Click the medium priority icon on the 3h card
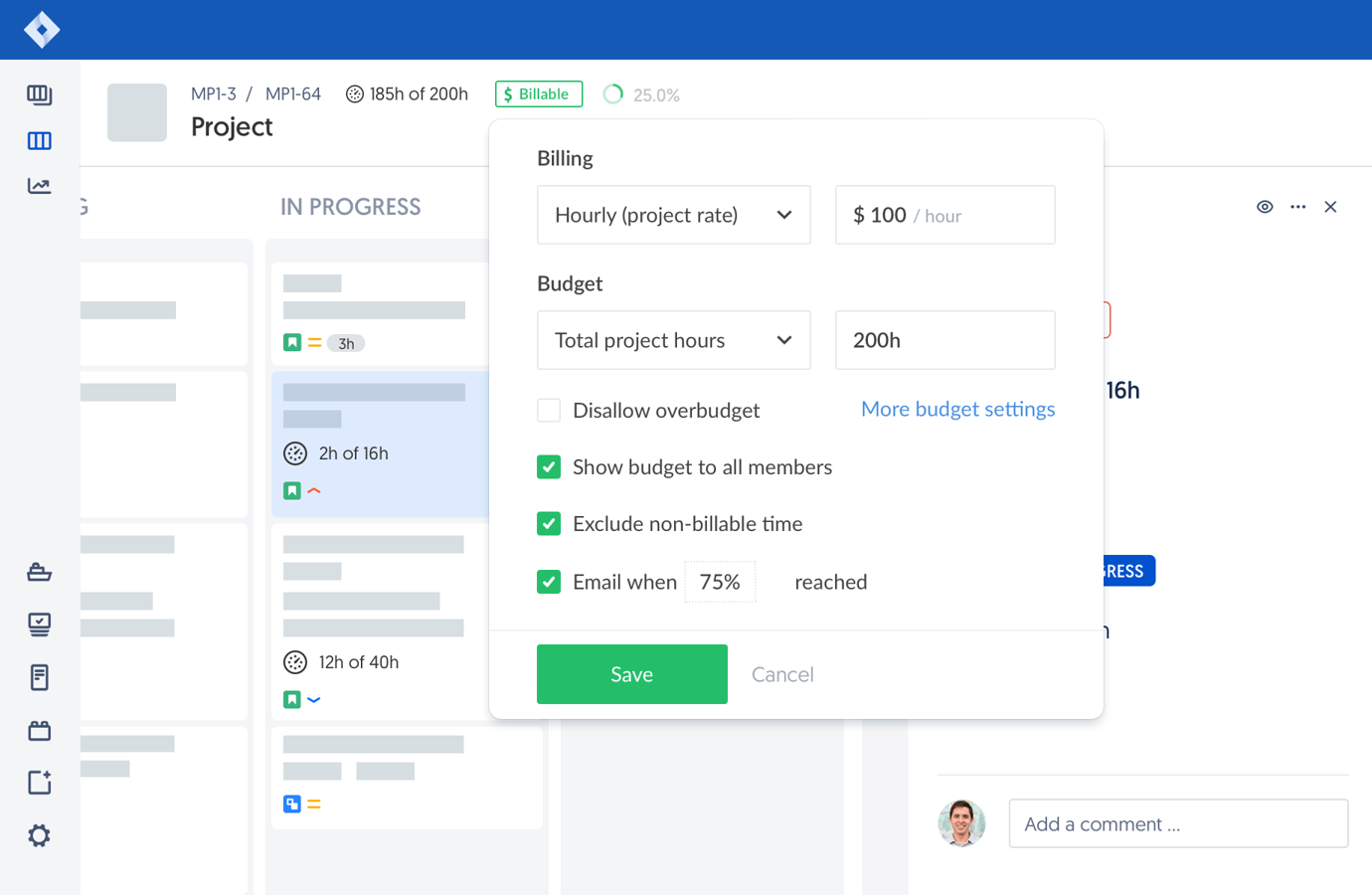 click(x=314, y=342)
